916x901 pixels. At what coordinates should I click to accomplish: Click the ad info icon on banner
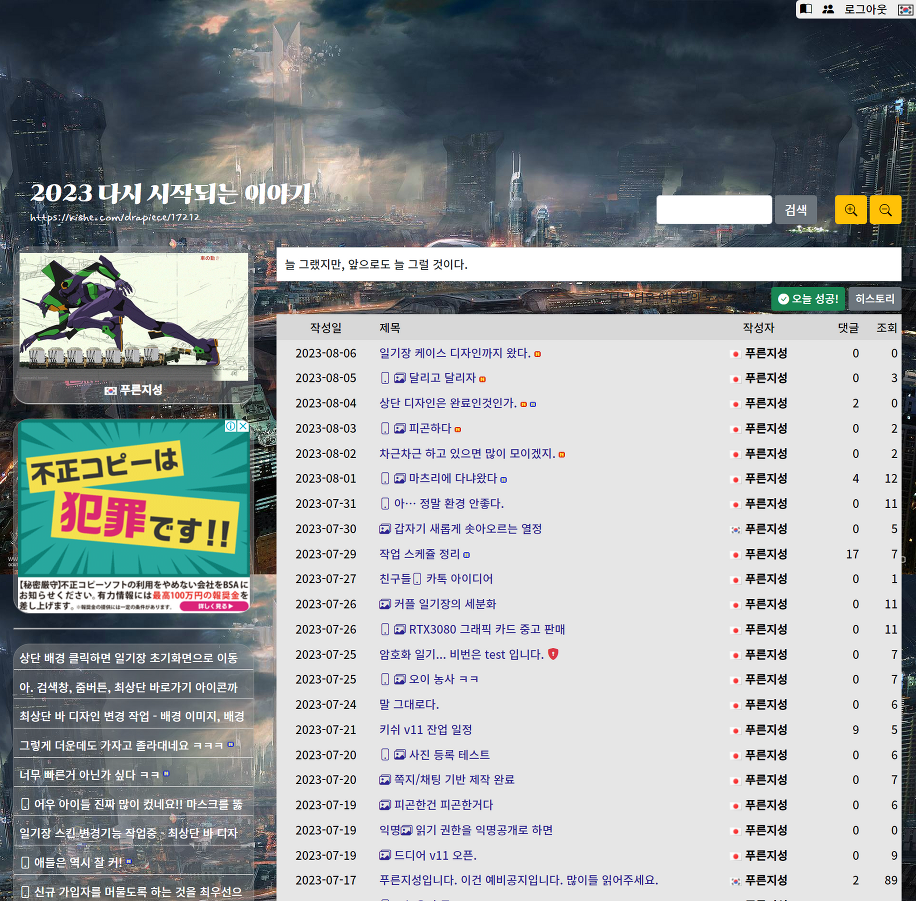click(230, 426)
